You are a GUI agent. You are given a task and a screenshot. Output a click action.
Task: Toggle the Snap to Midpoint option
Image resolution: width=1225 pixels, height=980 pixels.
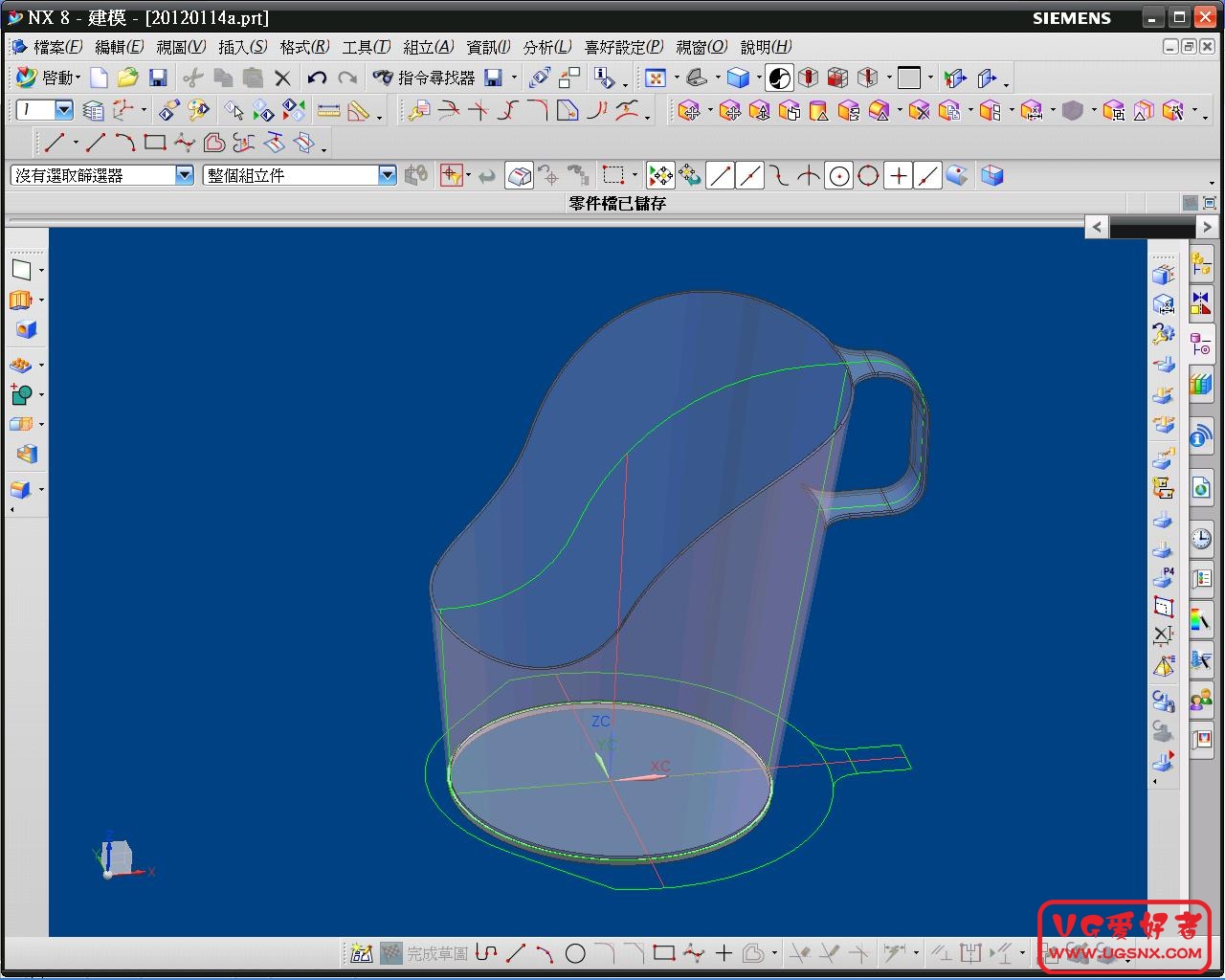pyautogui.click(x=750, y=175)
